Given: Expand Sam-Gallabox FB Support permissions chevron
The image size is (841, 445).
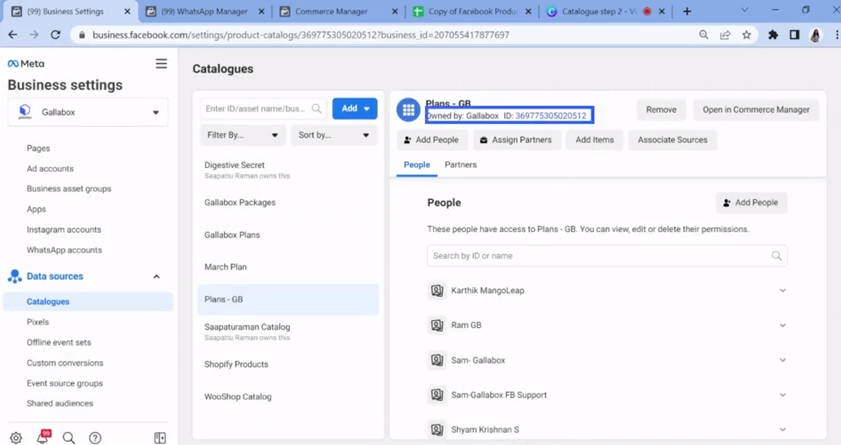Looking at the screenshot, I should point(783,395).
